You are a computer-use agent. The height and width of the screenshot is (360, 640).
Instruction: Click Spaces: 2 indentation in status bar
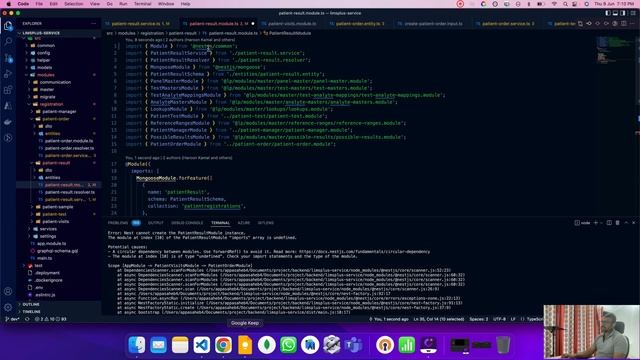[479, 319]
